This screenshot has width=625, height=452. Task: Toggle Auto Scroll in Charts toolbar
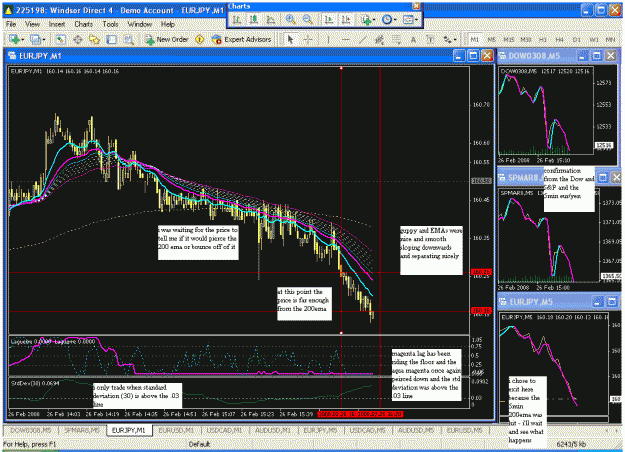coord(328,19)
